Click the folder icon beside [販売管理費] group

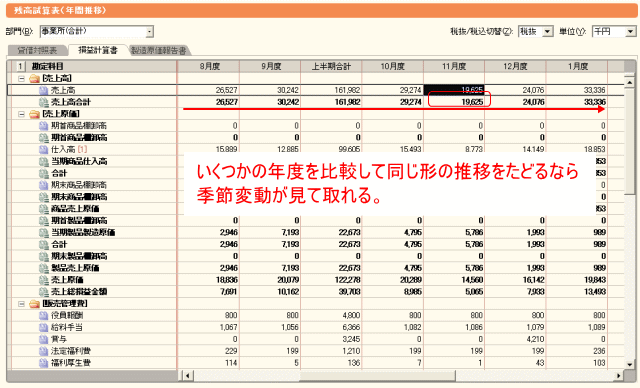tap(34, 304)
